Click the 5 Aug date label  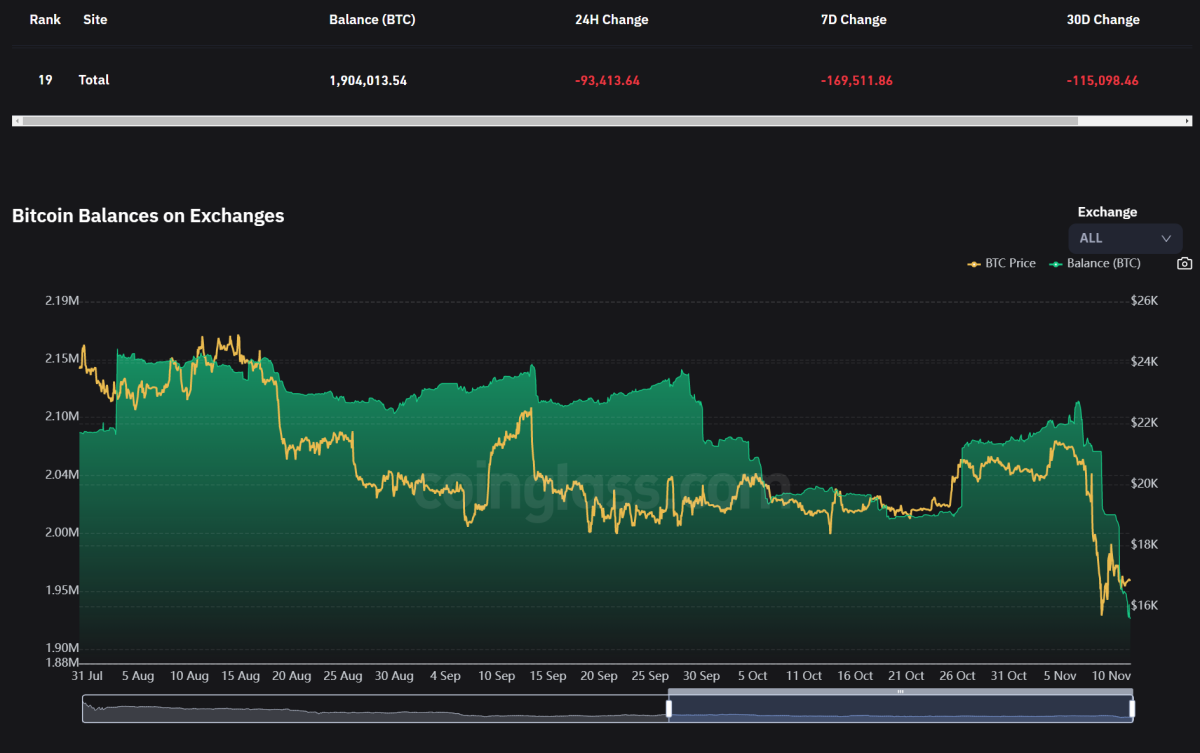[138, 676]
